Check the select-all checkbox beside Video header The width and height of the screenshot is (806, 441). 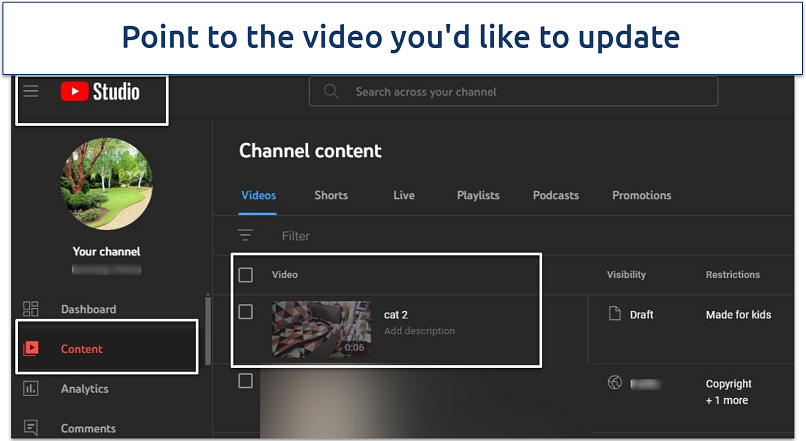click(x=246, y=274)
